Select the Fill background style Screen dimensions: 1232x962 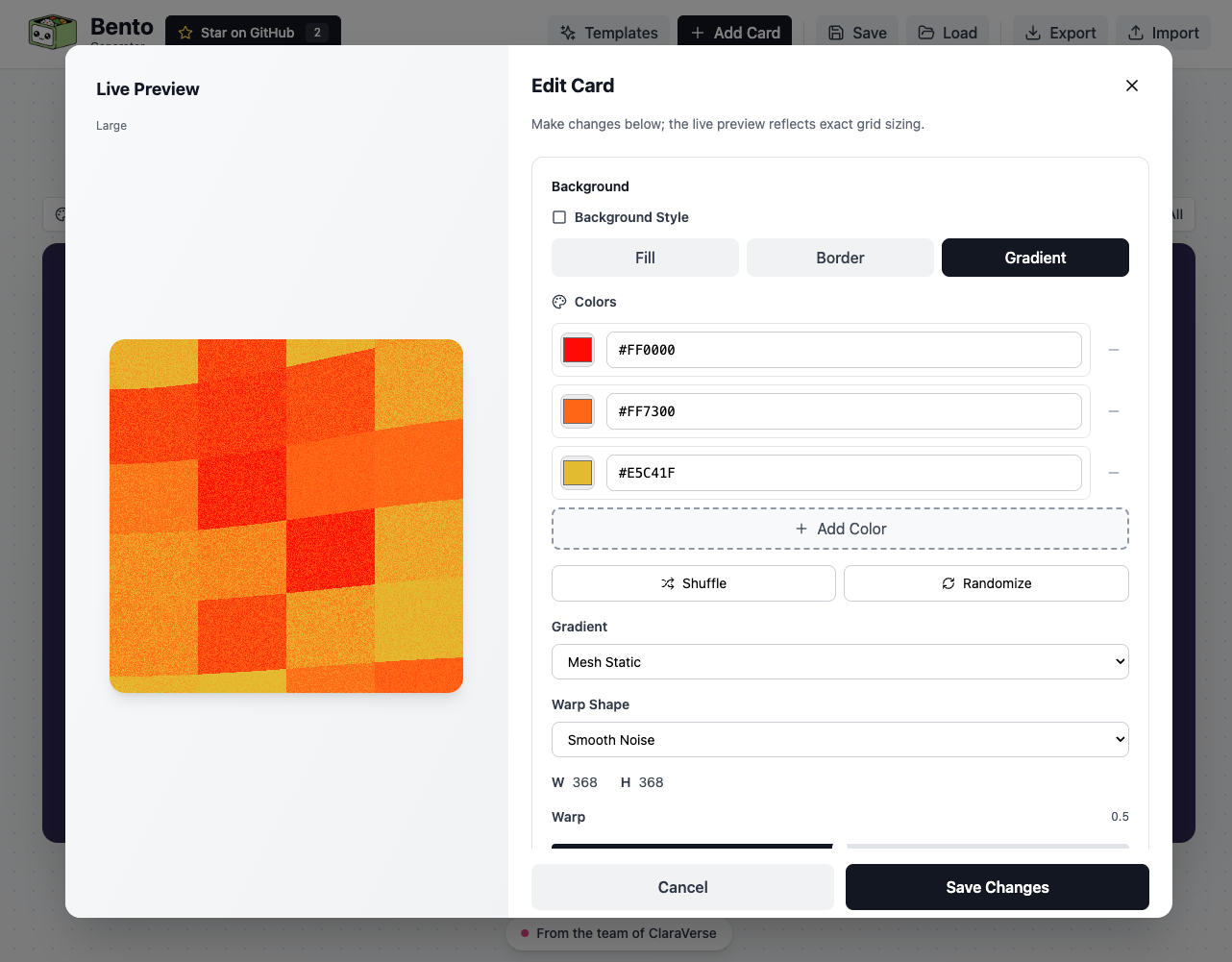coord(644,258)
